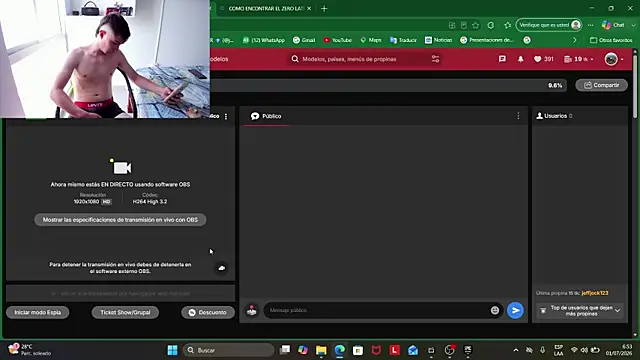Switch to the Usuarios tab
Viewport: 640px width, 360px height.
tap(553, 116)
